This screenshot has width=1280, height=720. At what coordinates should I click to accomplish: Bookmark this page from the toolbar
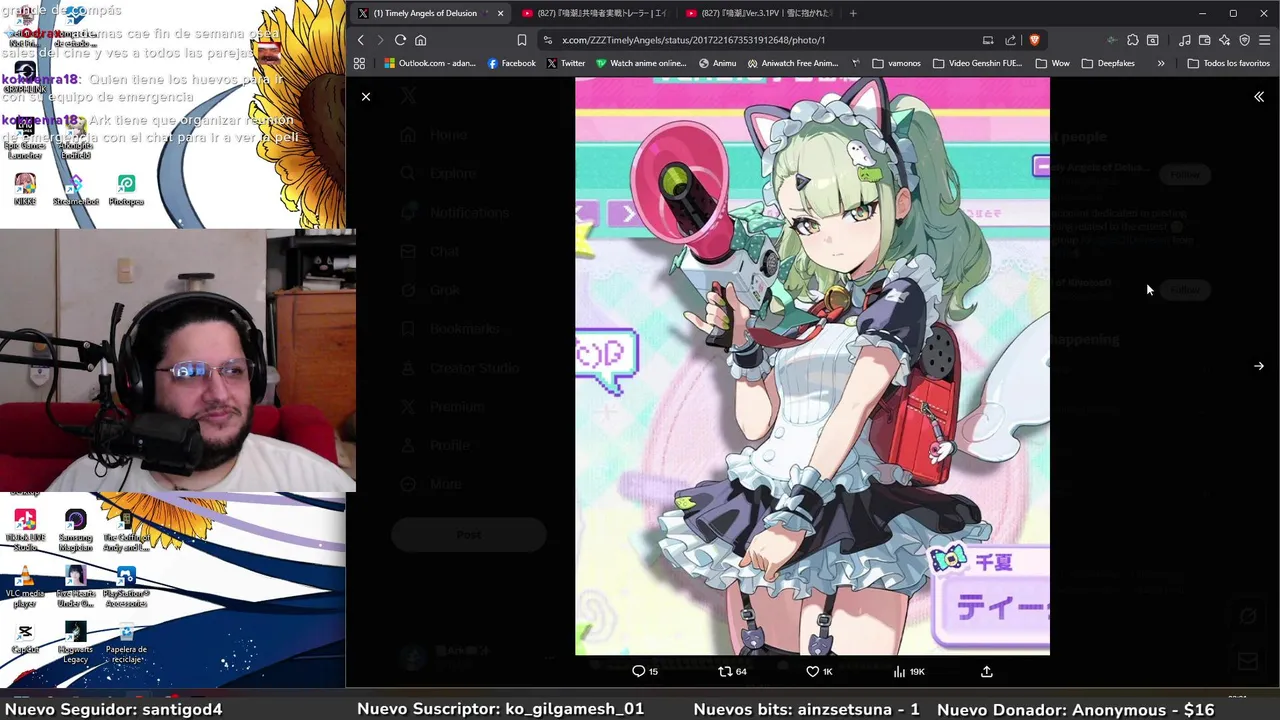[x=521, y=40]
